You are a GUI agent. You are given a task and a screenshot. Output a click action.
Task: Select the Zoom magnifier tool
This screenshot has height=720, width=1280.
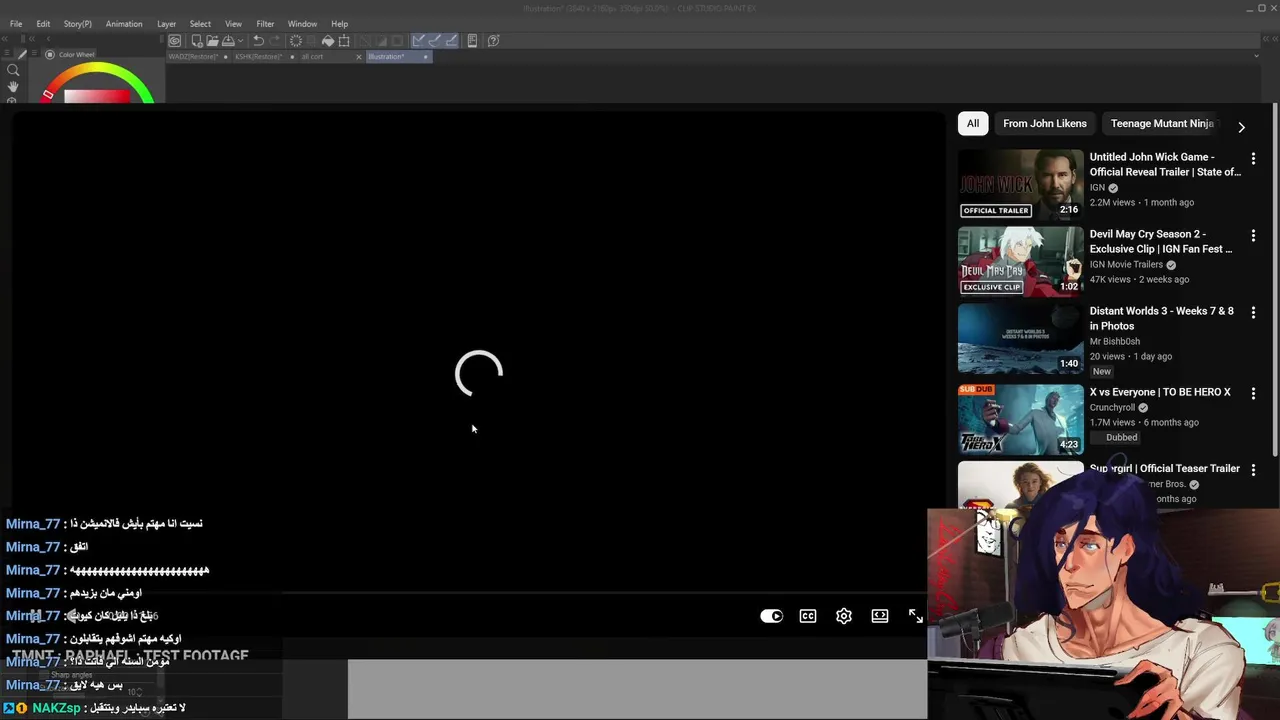[13, 70]
